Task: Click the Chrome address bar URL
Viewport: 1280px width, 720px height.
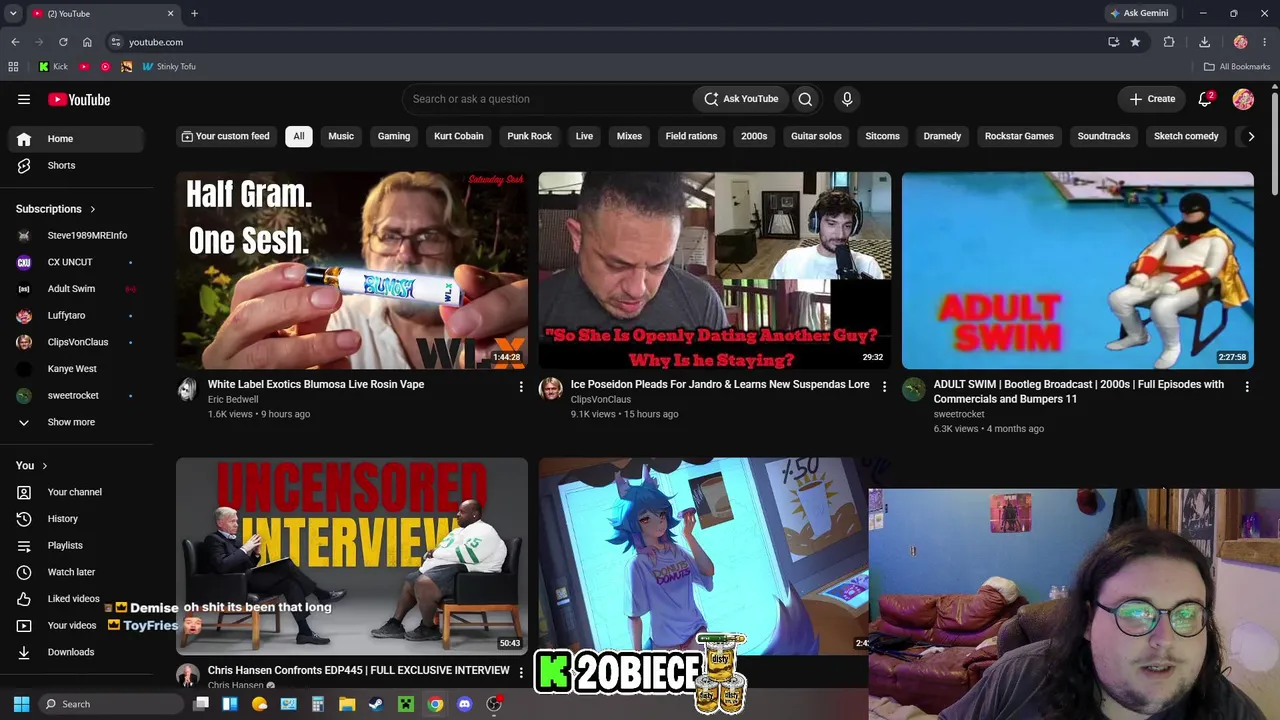Action: pyautogui.click(x=156, y=42)
